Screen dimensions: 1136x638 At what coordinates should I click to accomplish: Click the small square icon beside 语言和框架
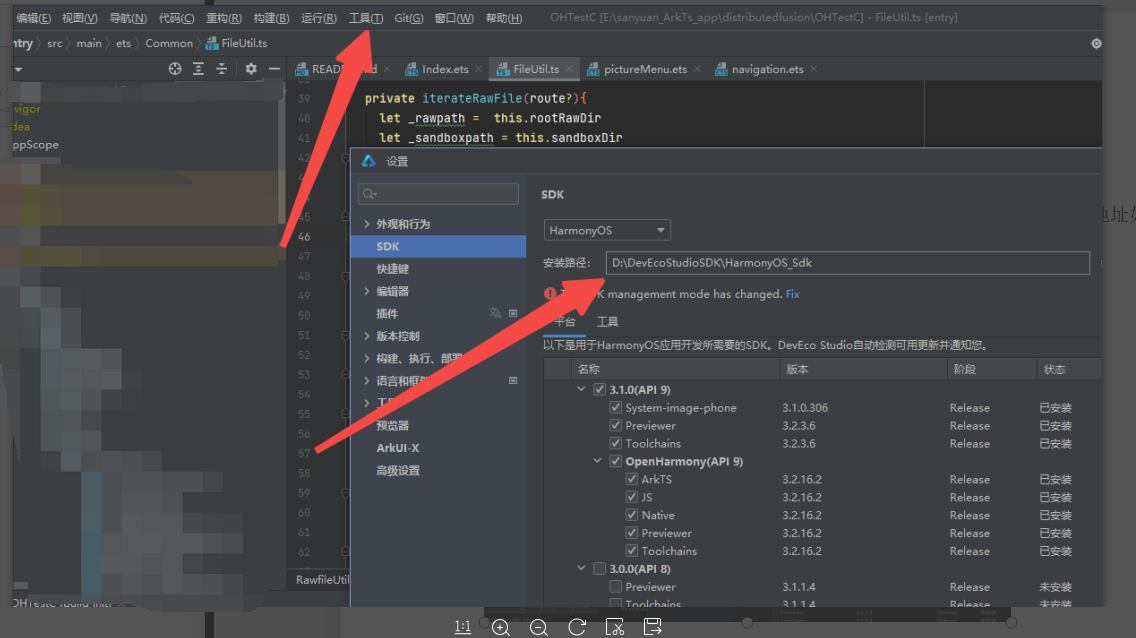[513, 380]
